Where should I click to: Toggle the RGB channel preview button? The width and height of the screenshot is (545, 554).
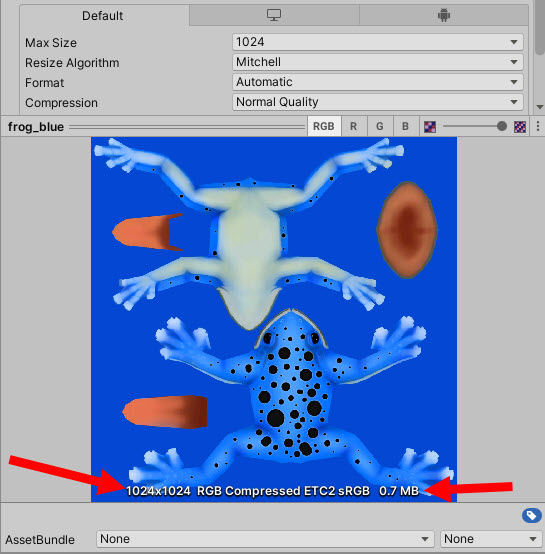click(324, 126)
